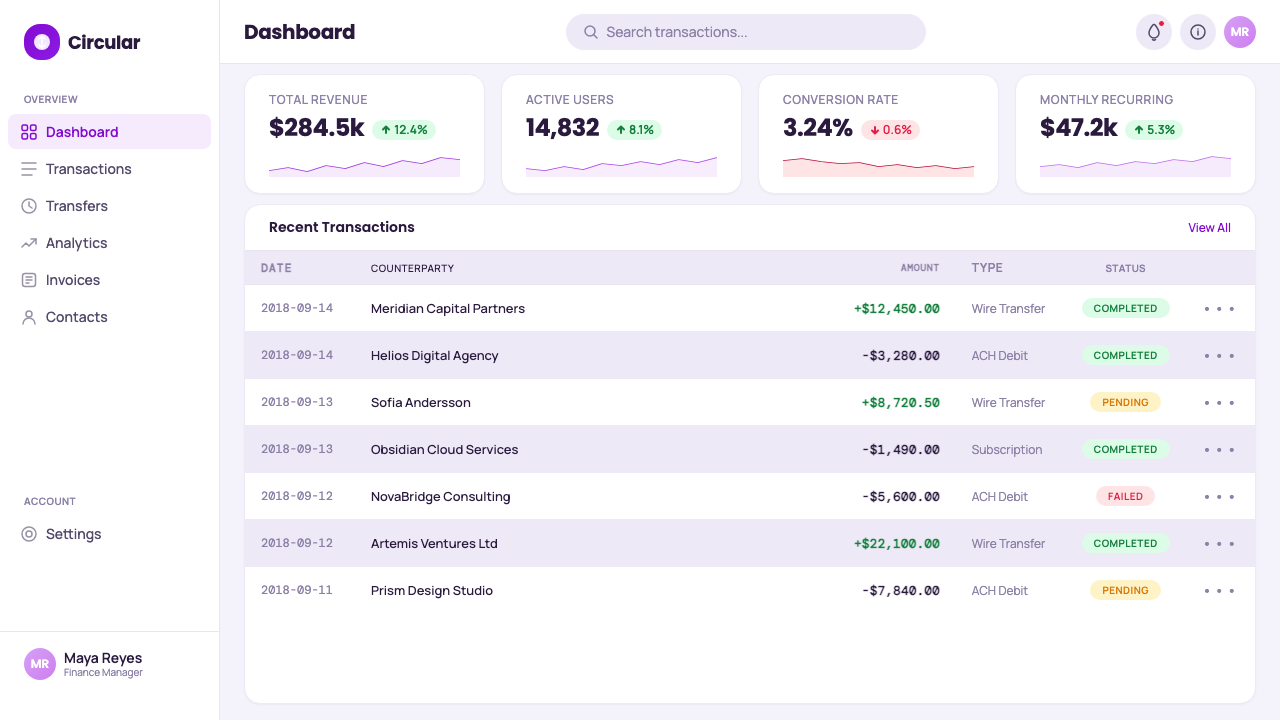Select Invoices in the sidebar
The height and width of the screenshot is (720, 1280).
tap(109, 280)
